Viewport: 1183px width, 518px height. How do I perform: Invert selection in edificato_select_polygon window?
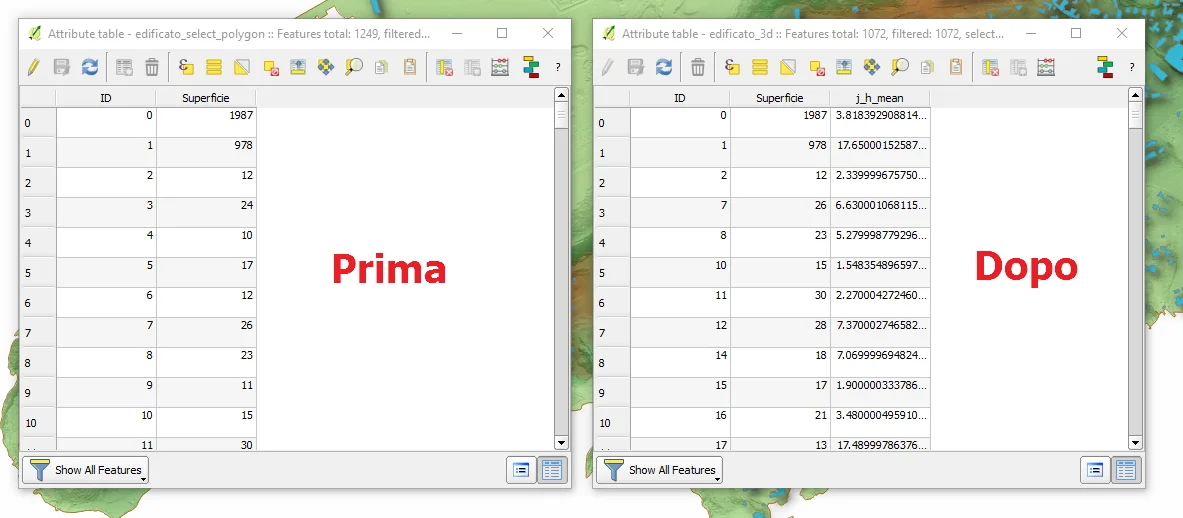[x=241, y=67]
